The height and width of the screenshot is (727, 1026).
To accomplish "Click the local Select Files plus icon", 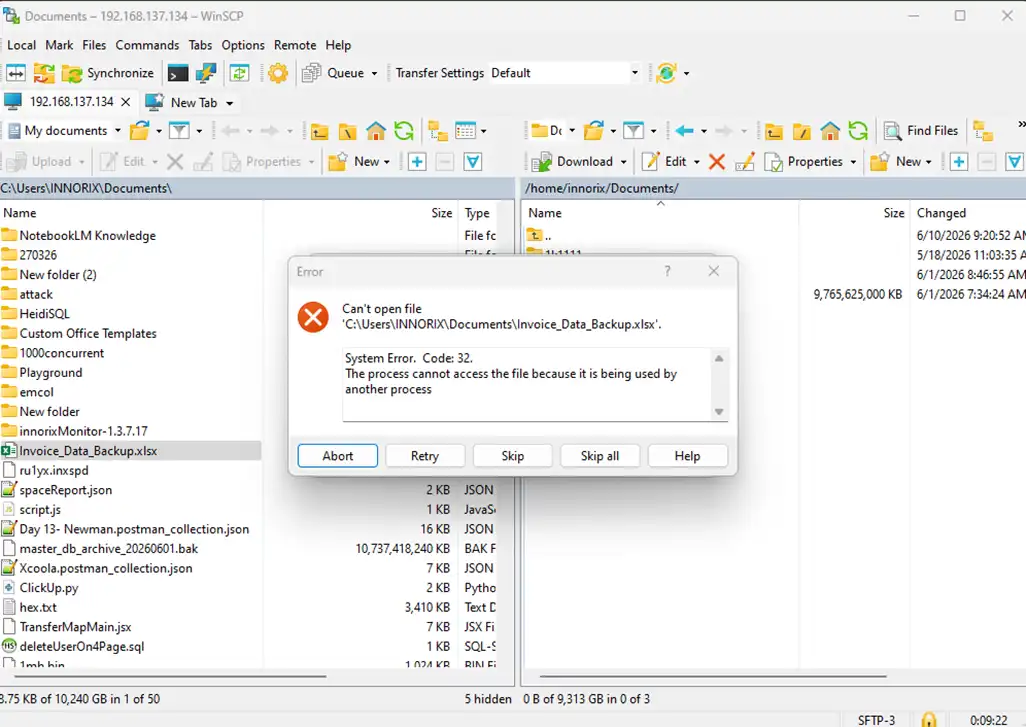I will point(417,161).
